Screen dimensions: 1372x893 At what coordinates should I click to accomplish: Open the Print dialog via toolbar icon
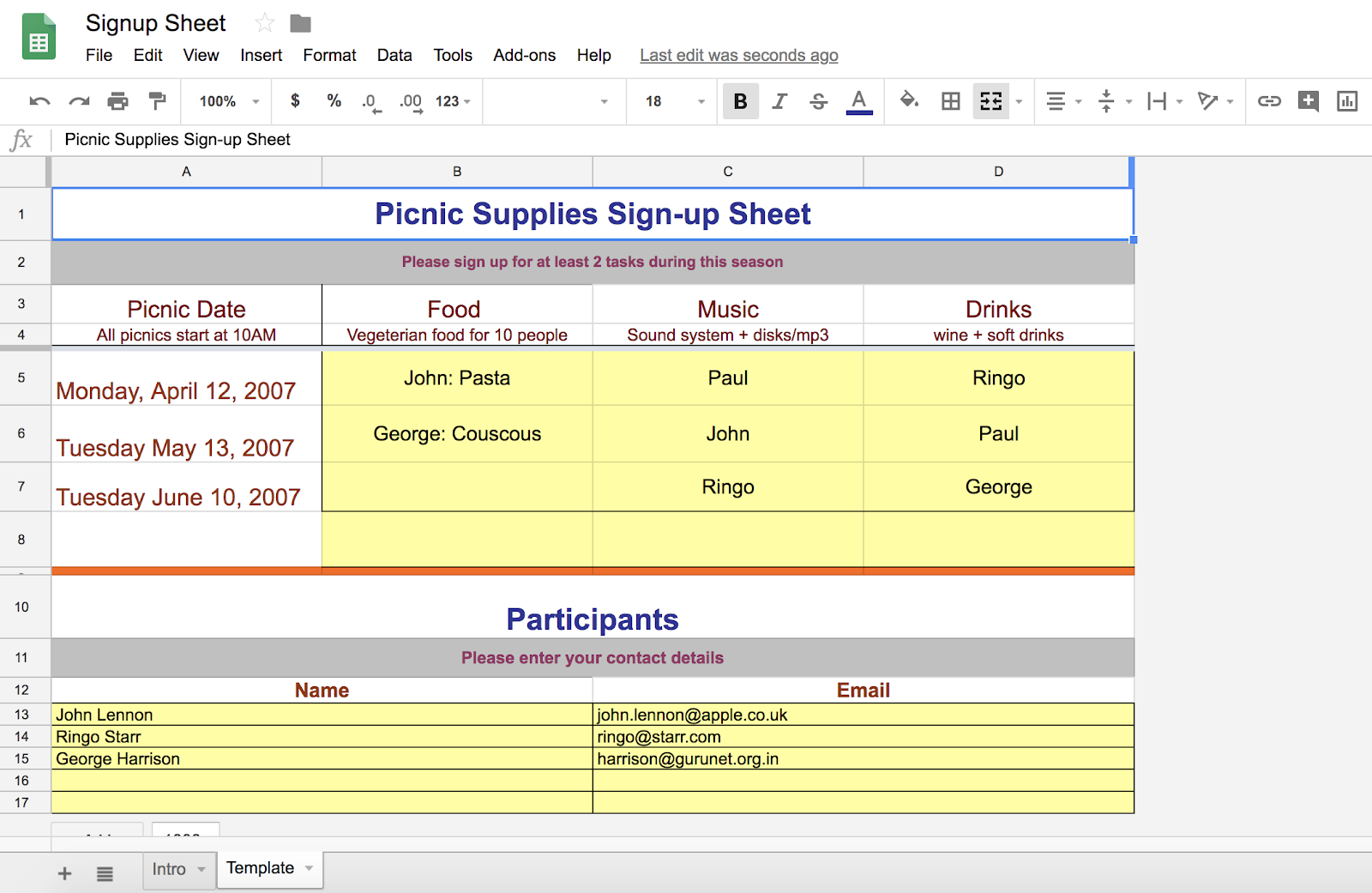point(117,101)
